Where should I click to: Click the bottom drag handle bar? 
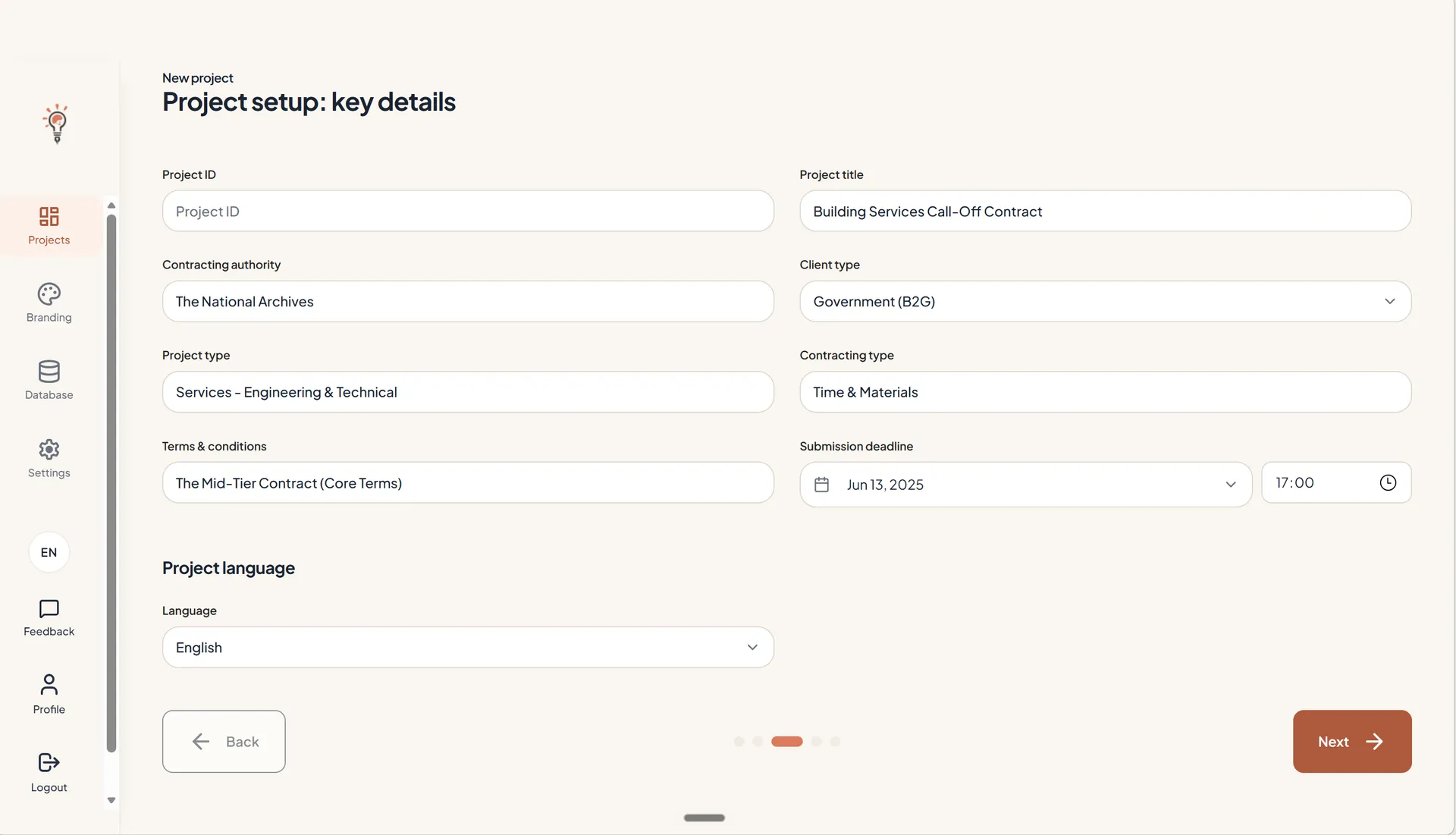click(x=704, y=818)
